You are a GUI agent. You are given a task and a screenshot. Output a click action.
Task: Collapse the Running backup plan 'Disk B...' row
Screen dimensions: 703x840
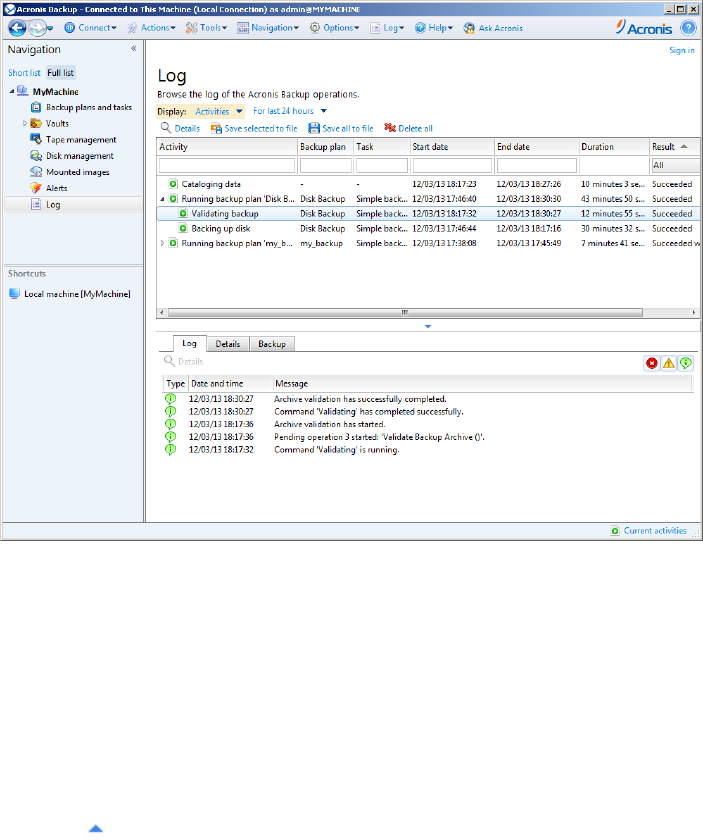[162, 199]
